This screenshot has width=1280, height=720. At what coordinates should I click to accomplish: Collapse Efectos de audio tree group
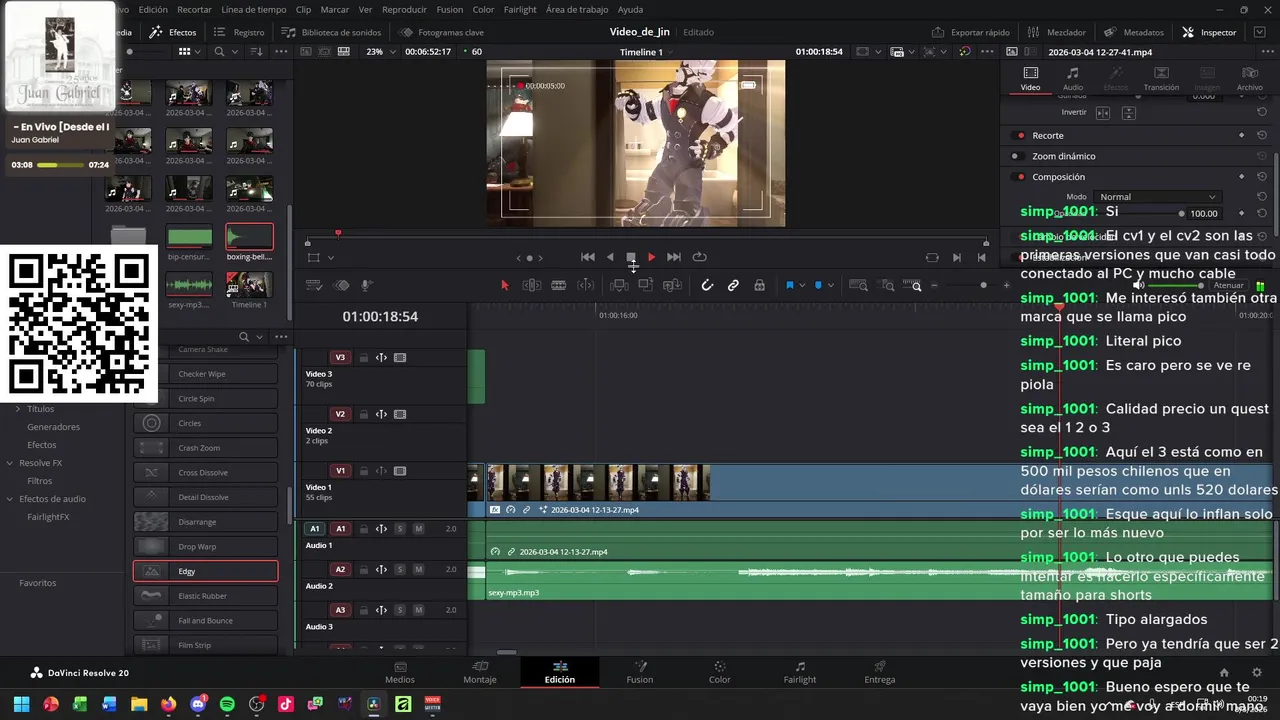pos(9,499)
